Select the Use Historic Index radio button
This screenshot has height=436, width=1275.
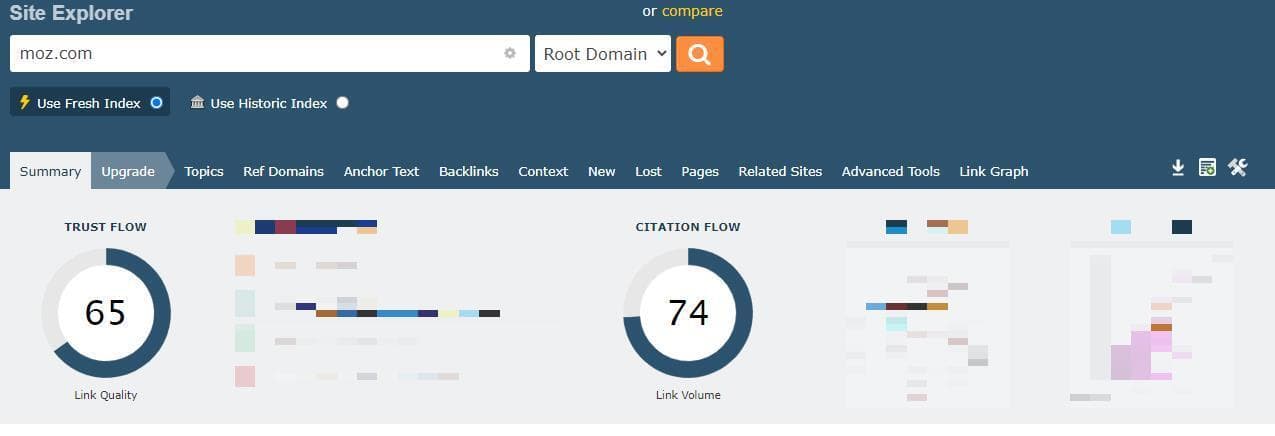click(x=343, y=103)
